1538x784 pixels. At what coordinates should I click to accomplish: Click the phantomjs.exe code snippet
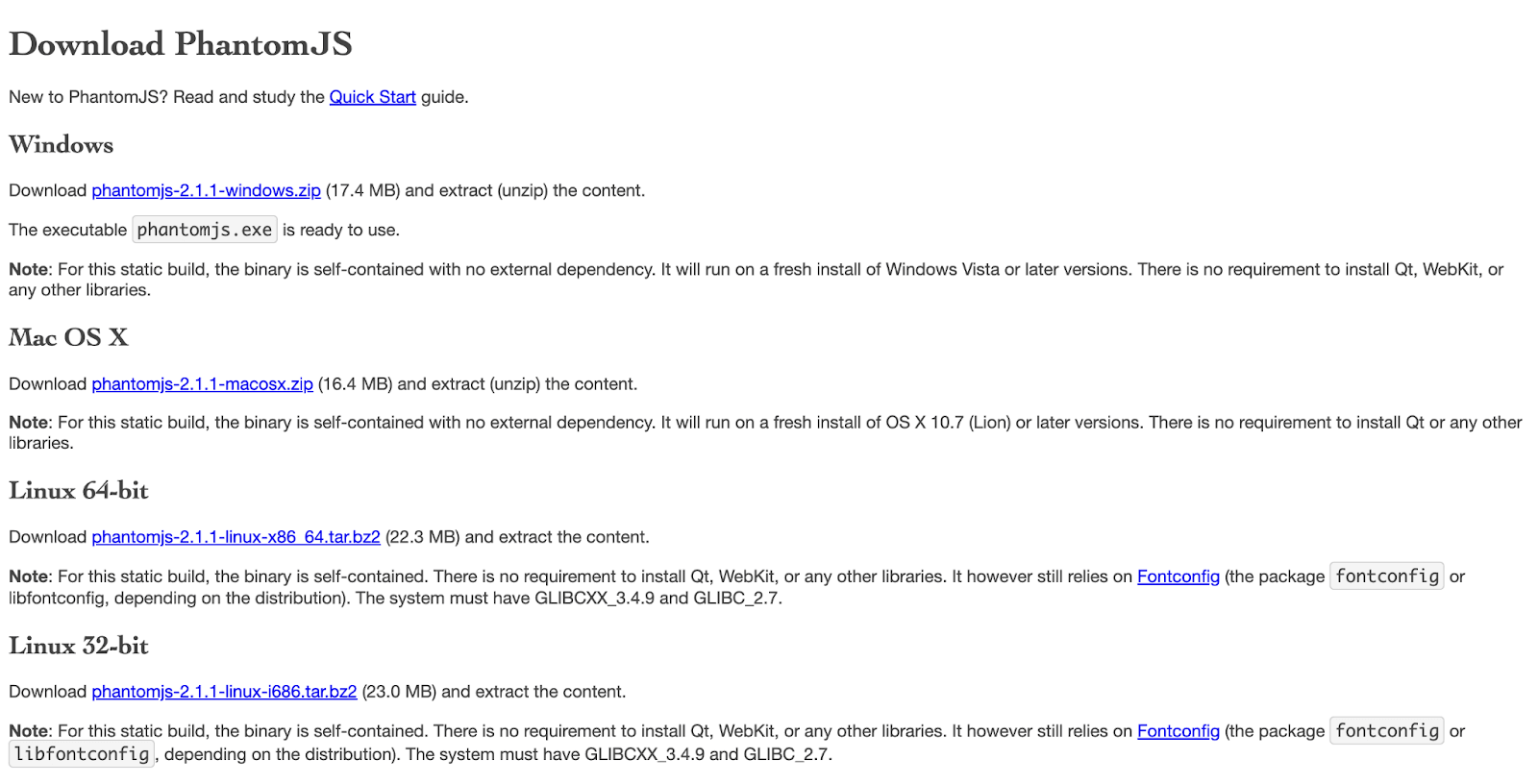click(204, 230)
